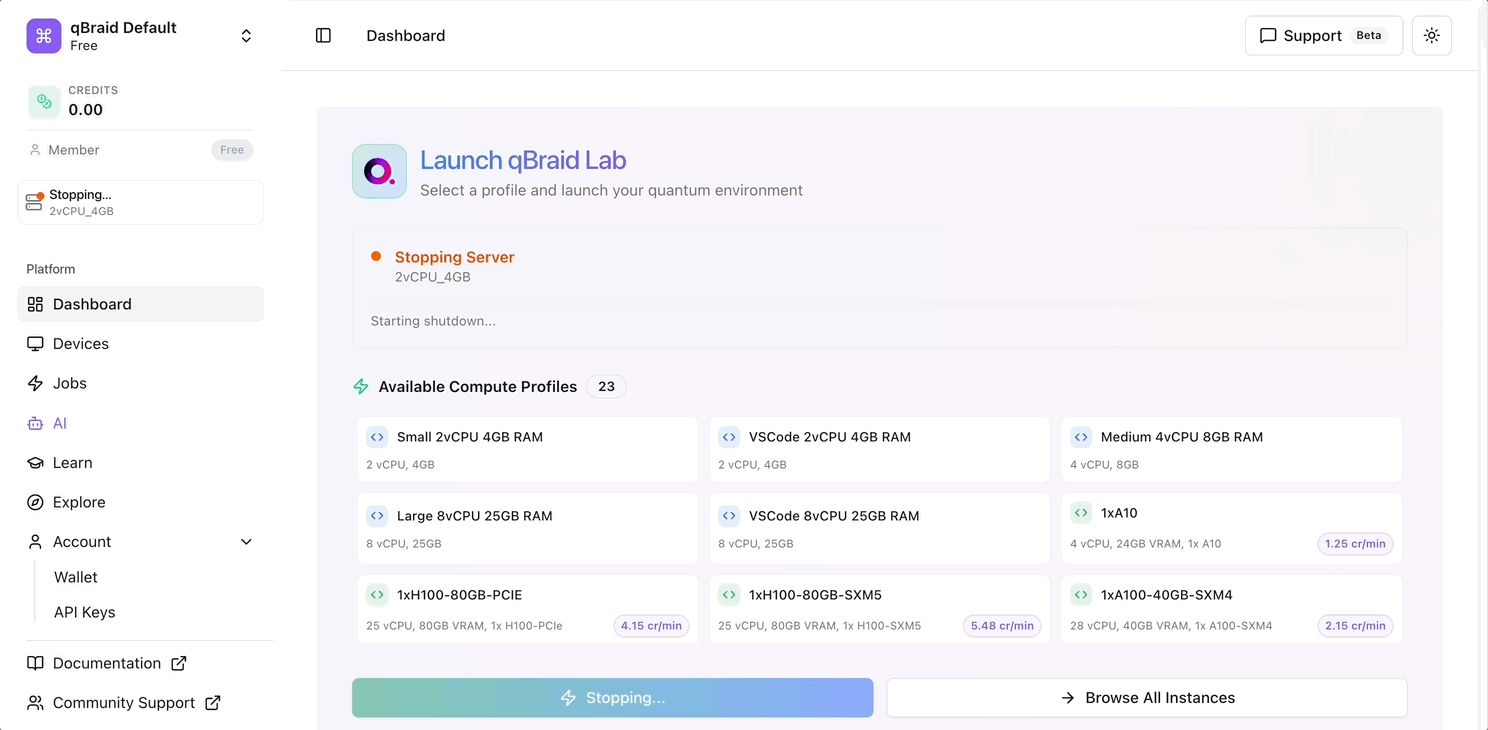Click the qBraid purple command logo icon

click(44, 36)
